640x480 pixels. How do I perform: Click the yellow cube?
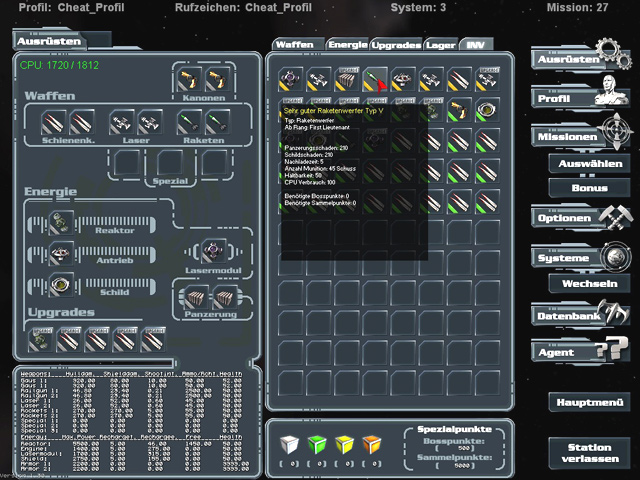tap(344, 444)
